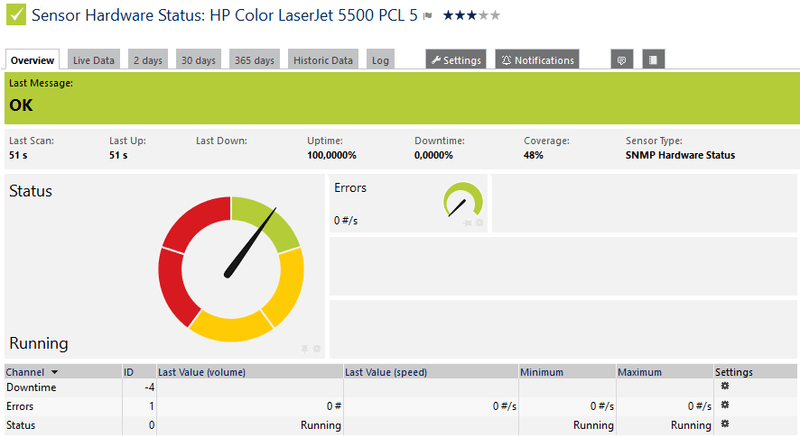Viewport: 800px width, 437px height.
Task: Select the Downtime channel row name
Action: (x=31, y=388)
